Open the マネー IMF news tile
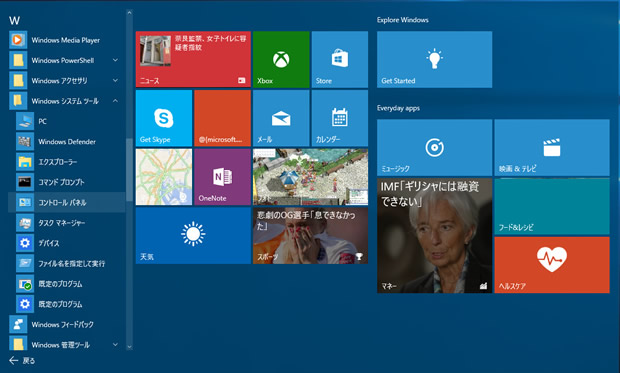This screenshot has height=373, width=620. point(435,236)
